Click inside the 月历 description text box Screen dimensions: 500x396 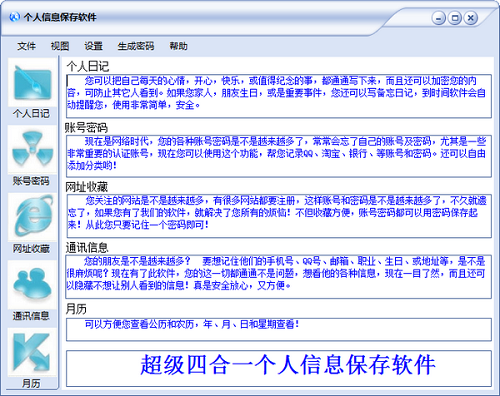279,330
